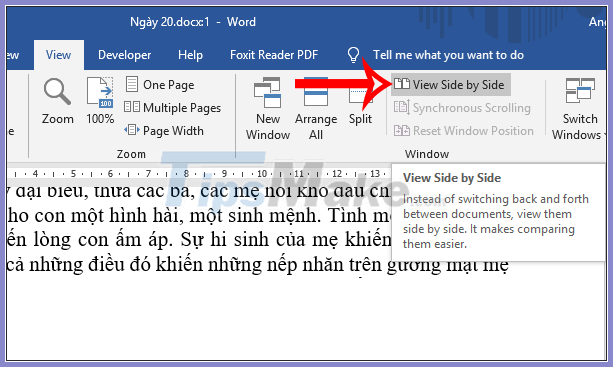
Task: Open a New Window of the document
Action: (268, 109)
